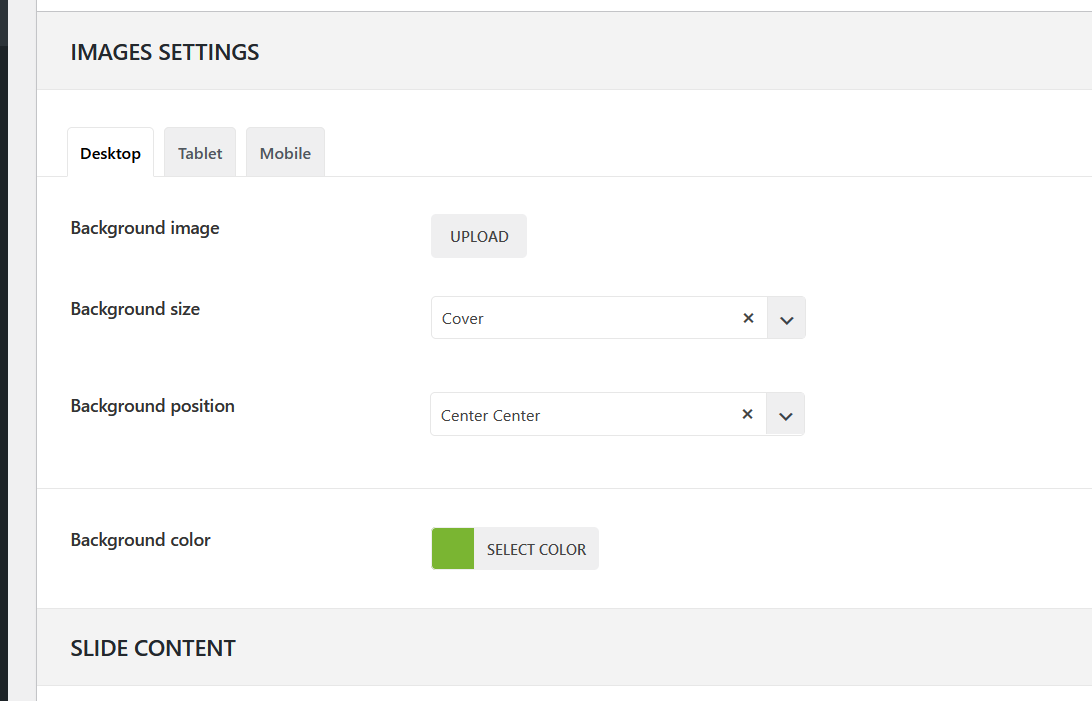1092x701 pixels.
Task: Click the Slide Content section header
Action: (x=153, y=648)
